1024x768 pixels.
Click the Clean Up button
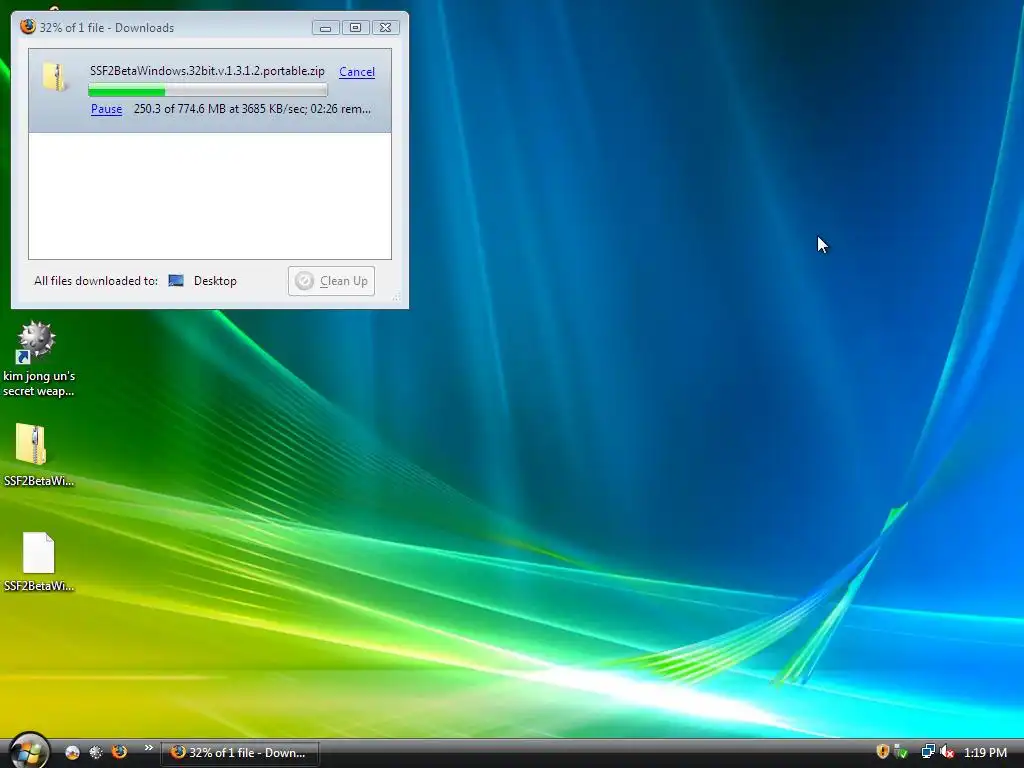coord(332,281)
